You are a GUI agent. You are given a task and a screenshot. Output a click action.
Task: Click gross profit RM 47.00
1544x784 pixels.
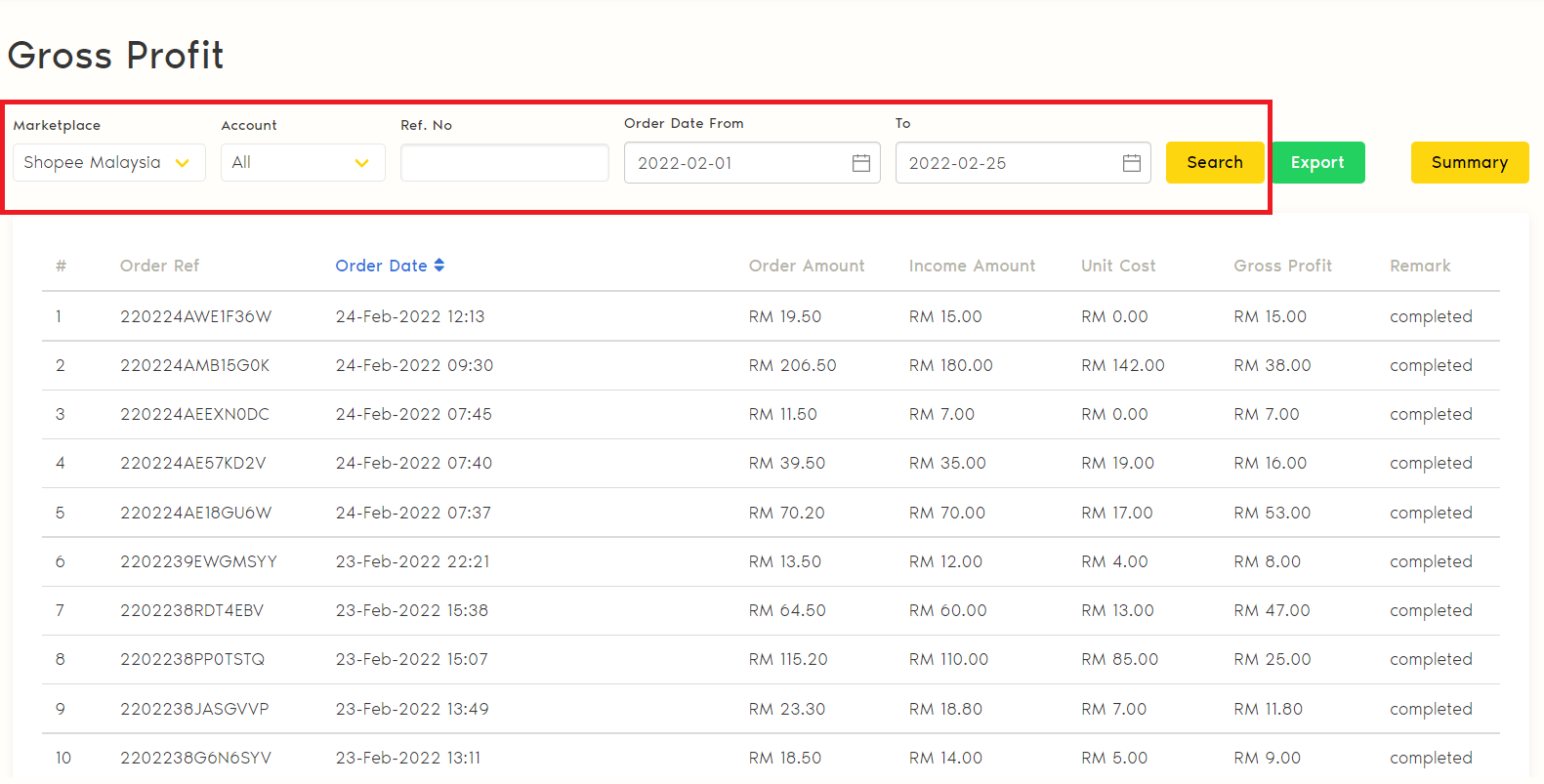(x=1273, y=610)
